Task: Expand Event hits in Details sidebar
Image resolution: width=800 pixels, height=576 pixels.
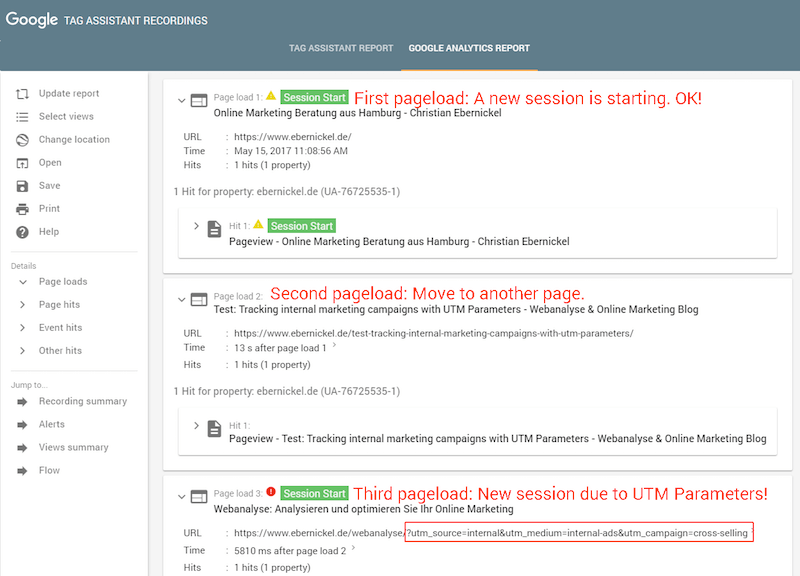Action: pos(22,328)
